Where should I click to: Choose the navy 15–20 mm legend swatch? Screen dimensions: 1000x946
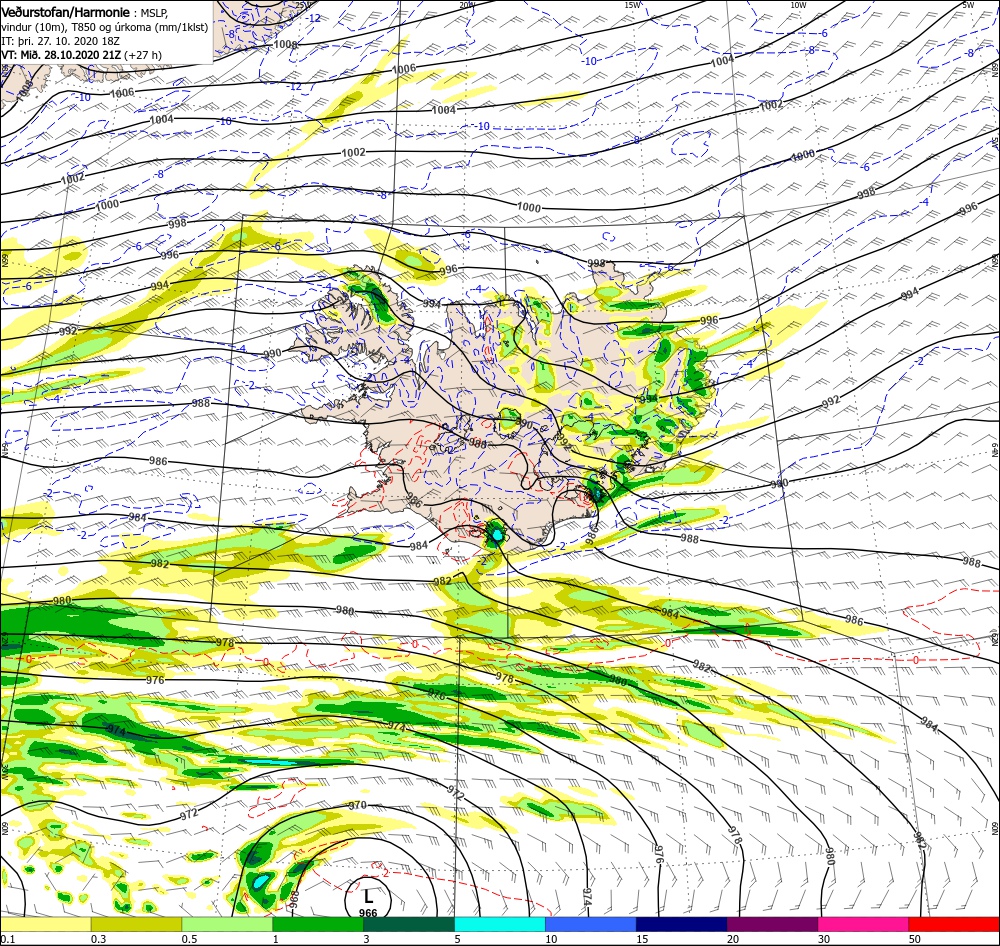682,924
